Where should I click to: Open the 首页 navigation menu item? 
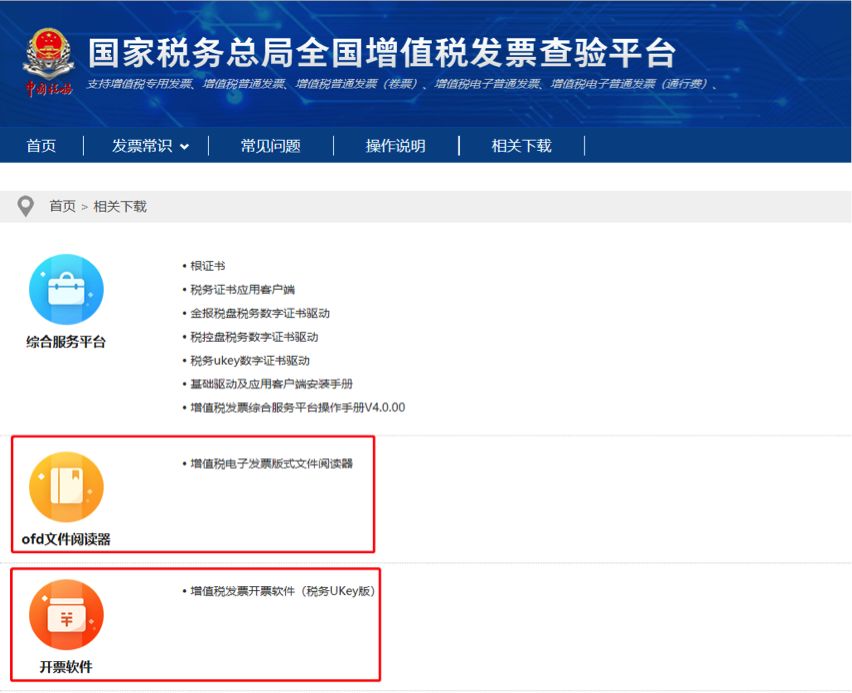[x=41, y=146]
